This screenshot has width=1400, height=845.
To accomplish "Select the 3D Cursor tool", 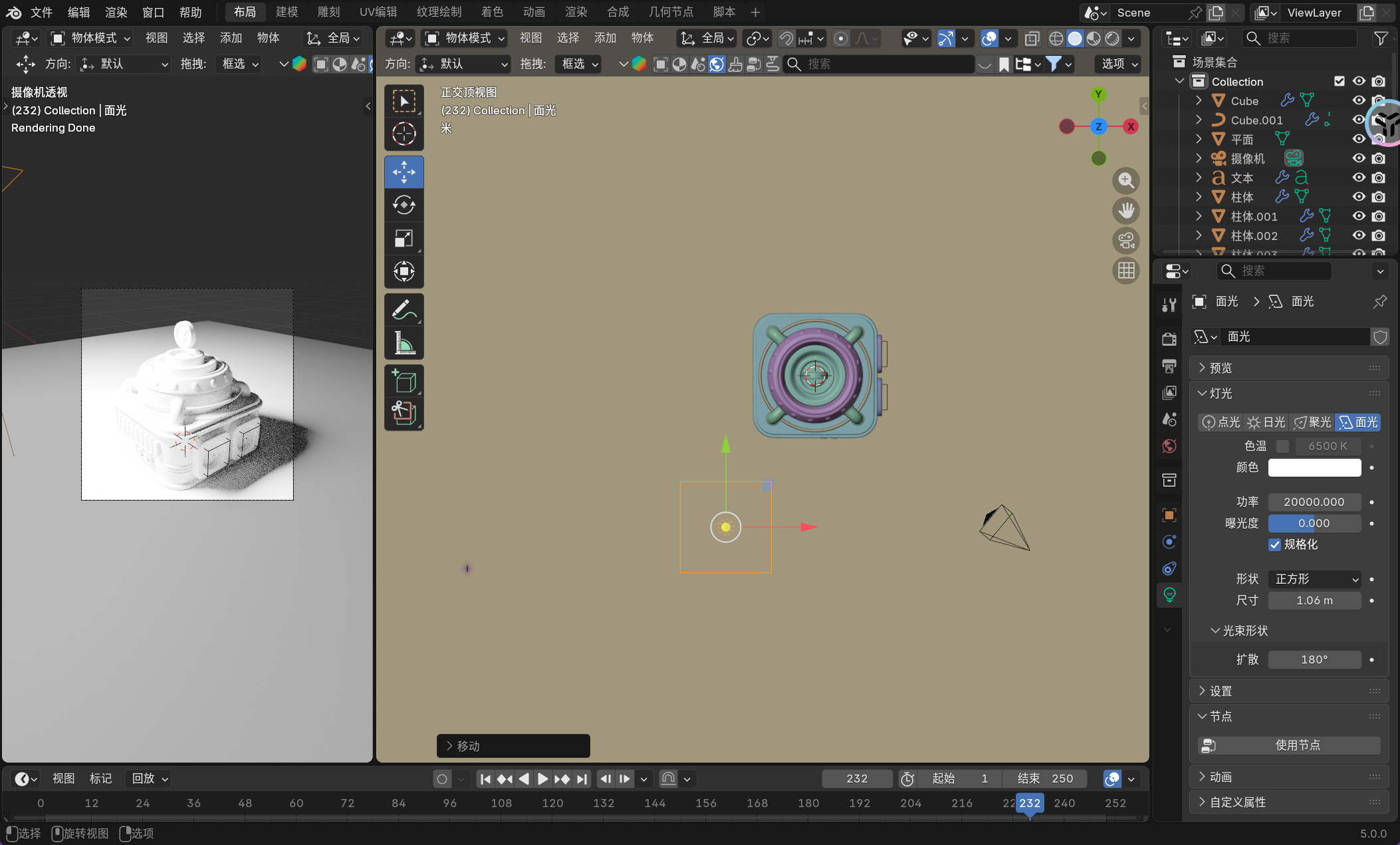I will (404, 134).
